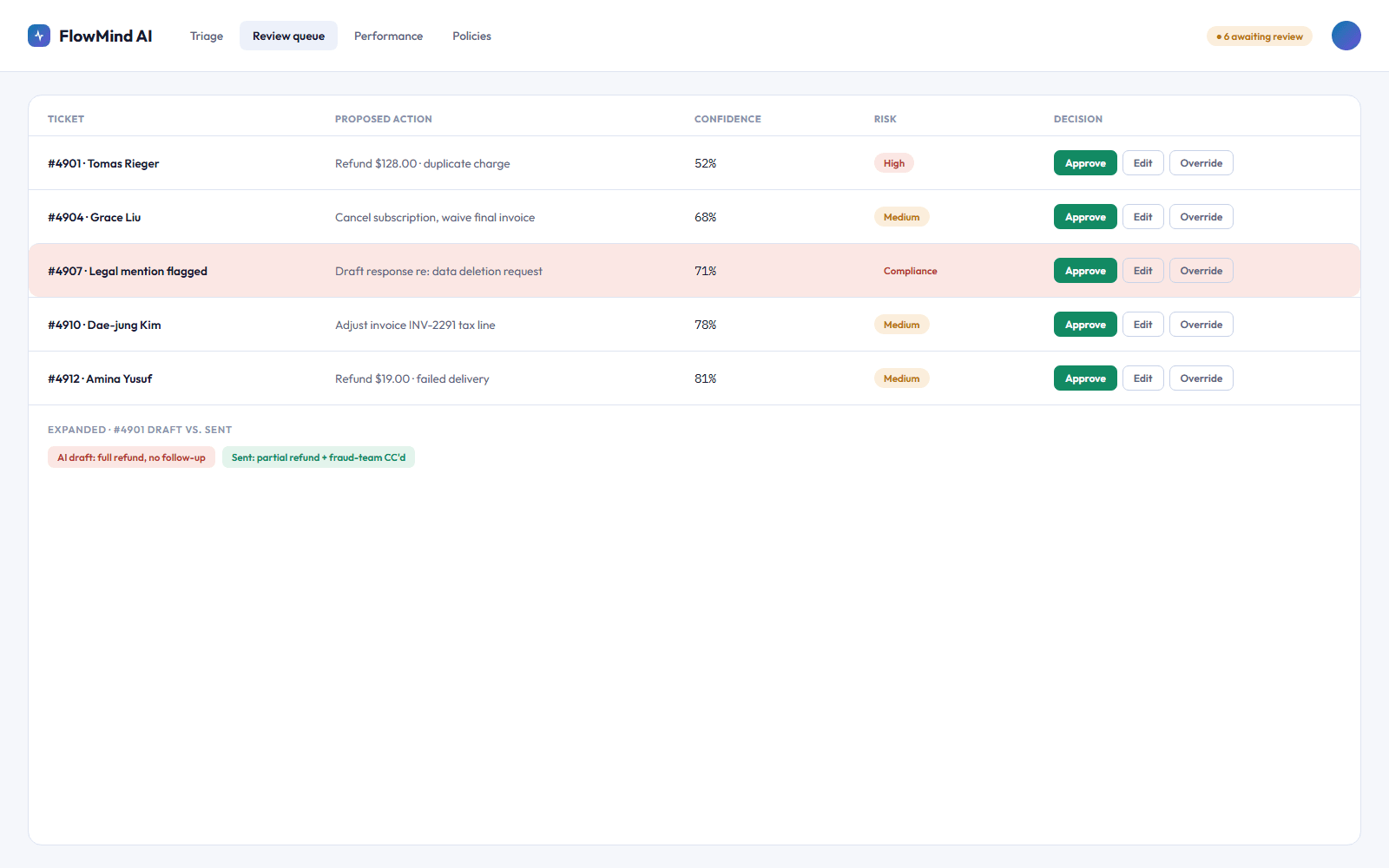Click the DECISION column header

(x=1078, y=119)
